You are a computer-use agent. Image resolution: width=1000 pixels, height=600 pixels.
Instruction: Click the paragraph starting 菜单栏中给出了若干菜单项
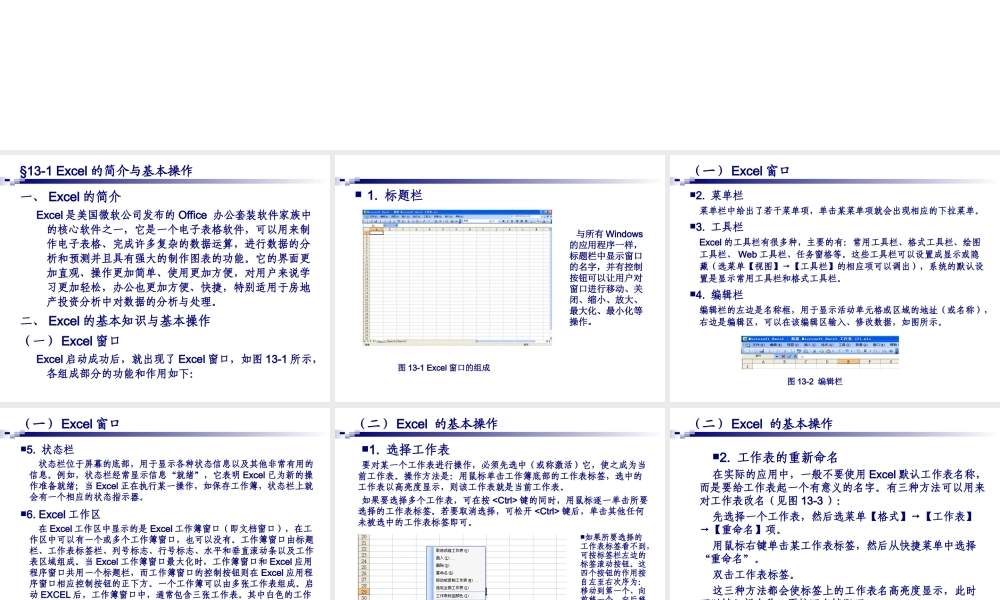pyautogui.click(x=839, y=210)
